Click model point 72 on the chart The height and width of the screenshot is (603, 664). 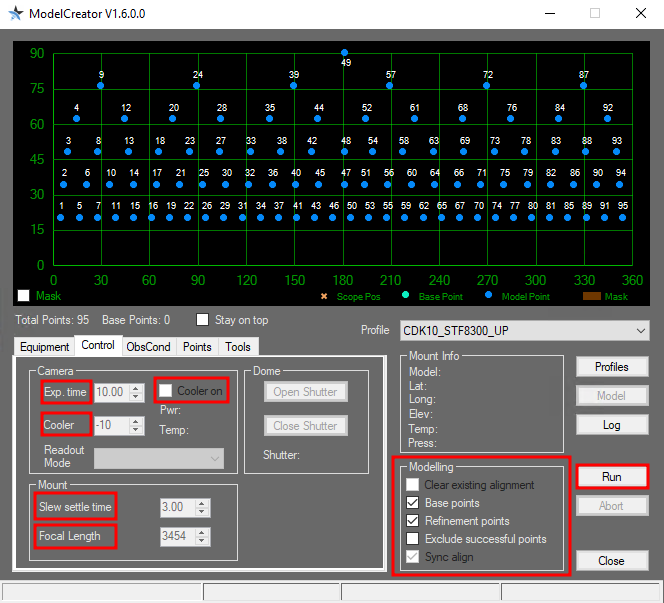tap(487, 86)
